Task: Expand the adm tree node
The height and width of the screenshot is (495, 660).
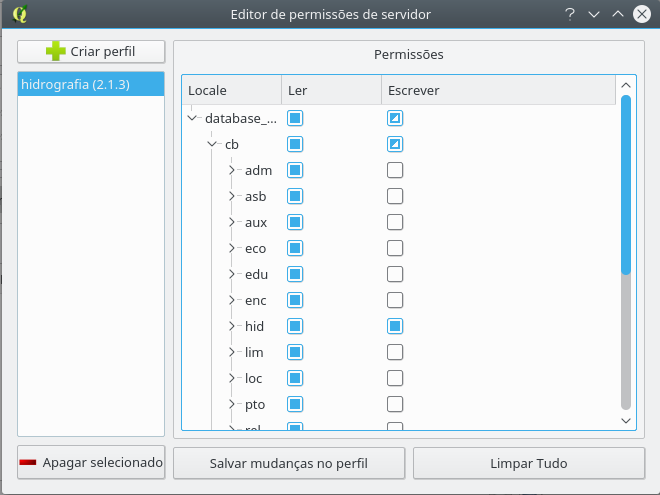Action: pyautogui.click(x=232, y=170)
